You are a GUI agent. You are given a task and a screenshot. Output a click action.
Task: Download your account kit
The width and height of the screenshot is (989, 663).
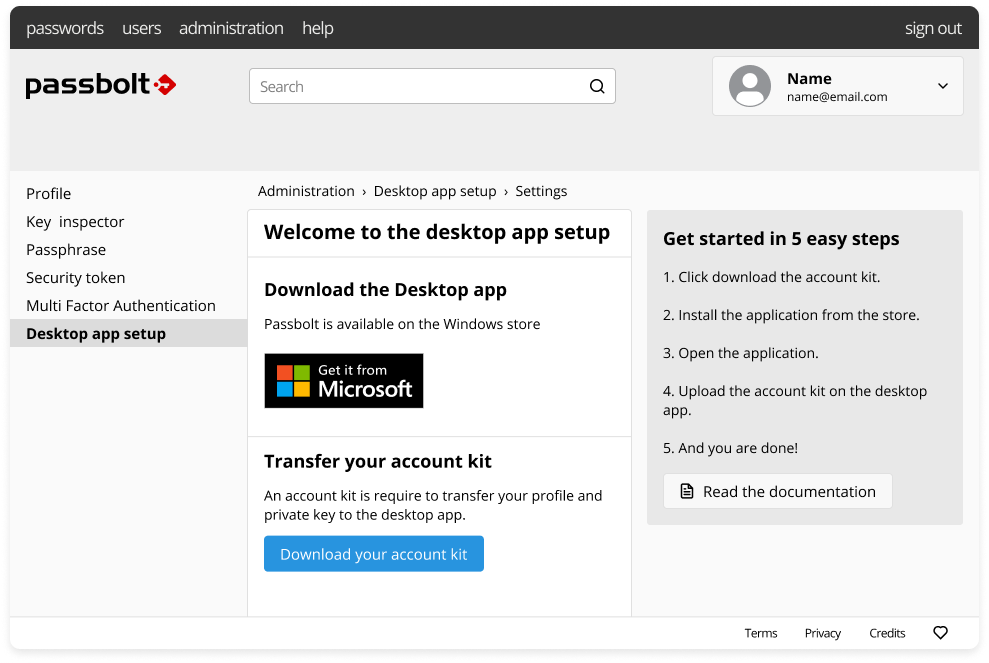point(374,554)
